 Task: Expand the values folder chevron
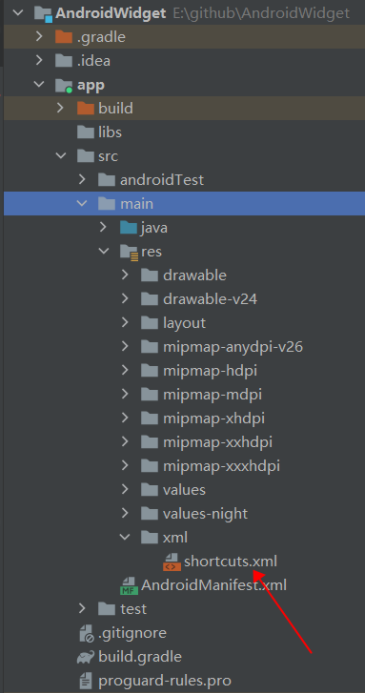pos(125,489)
